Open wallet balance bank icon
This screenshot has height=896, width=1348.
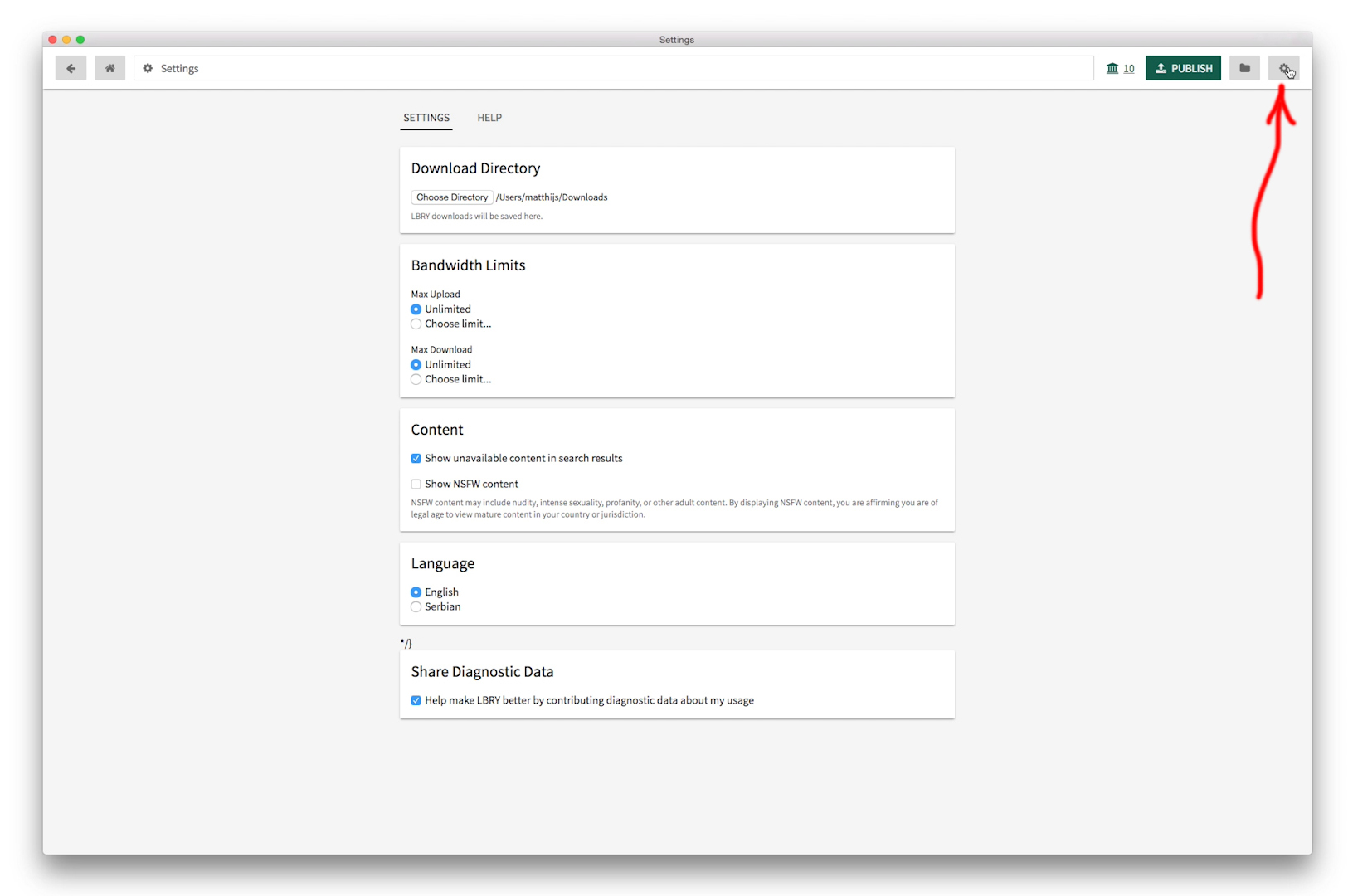(1112, 68)
